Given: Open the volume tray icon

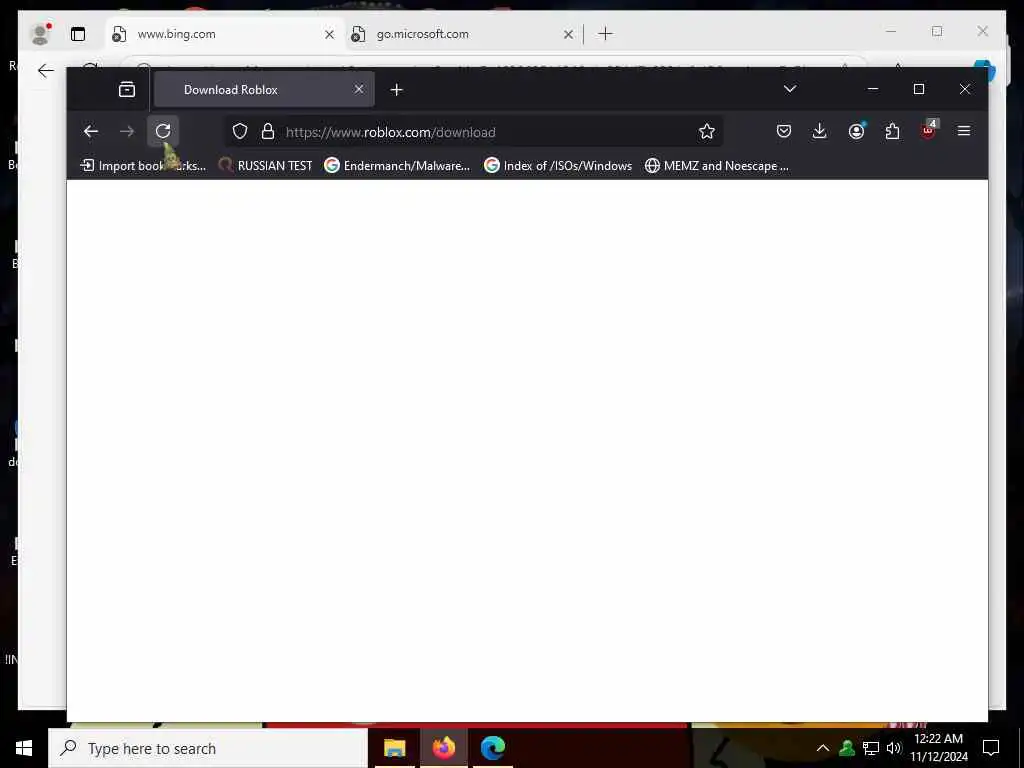Looking at the screenshot, I should [x=894, y=748].
